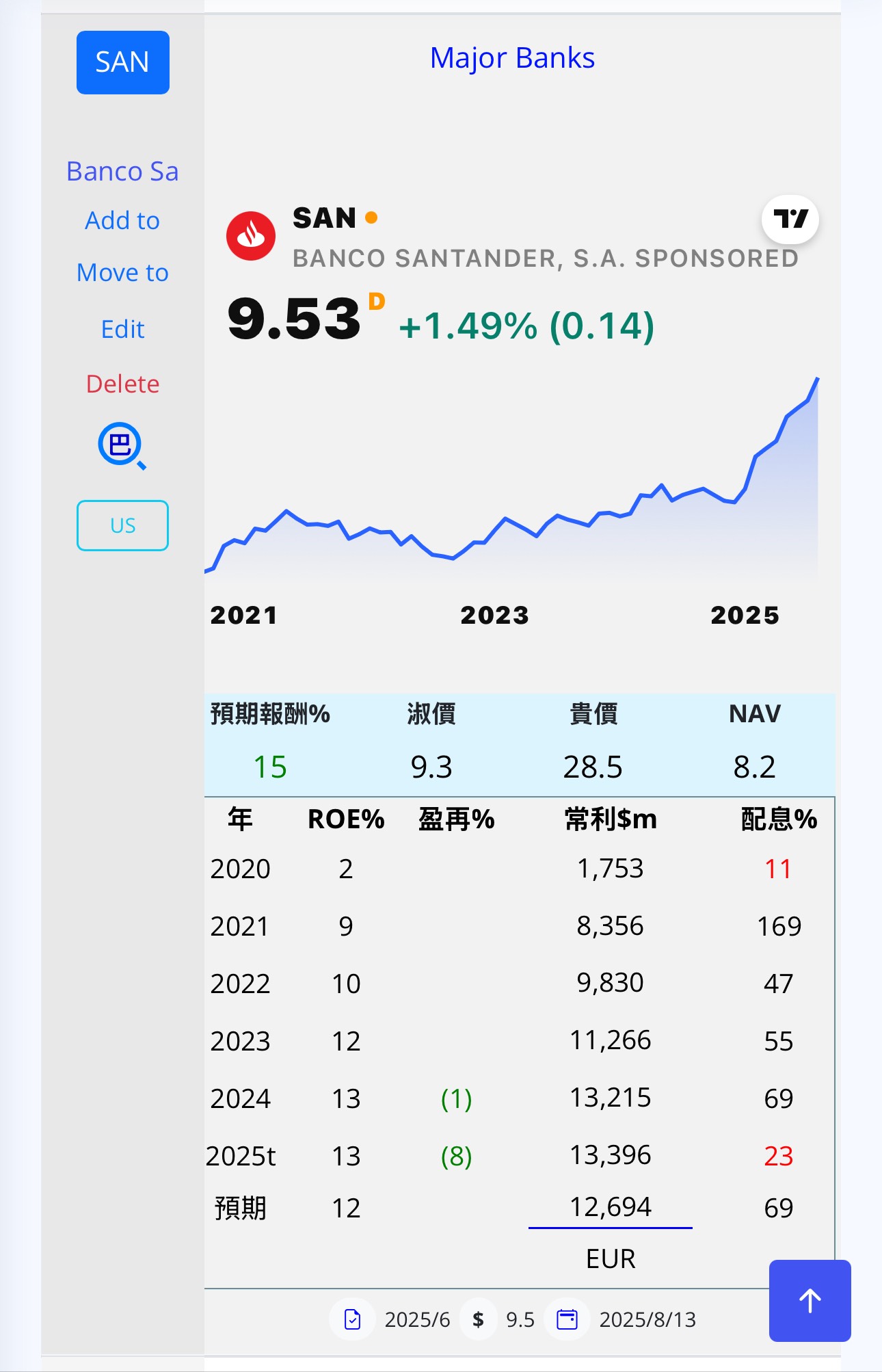Click the Edit link
882x1372 pixels.
pos(122,329)
